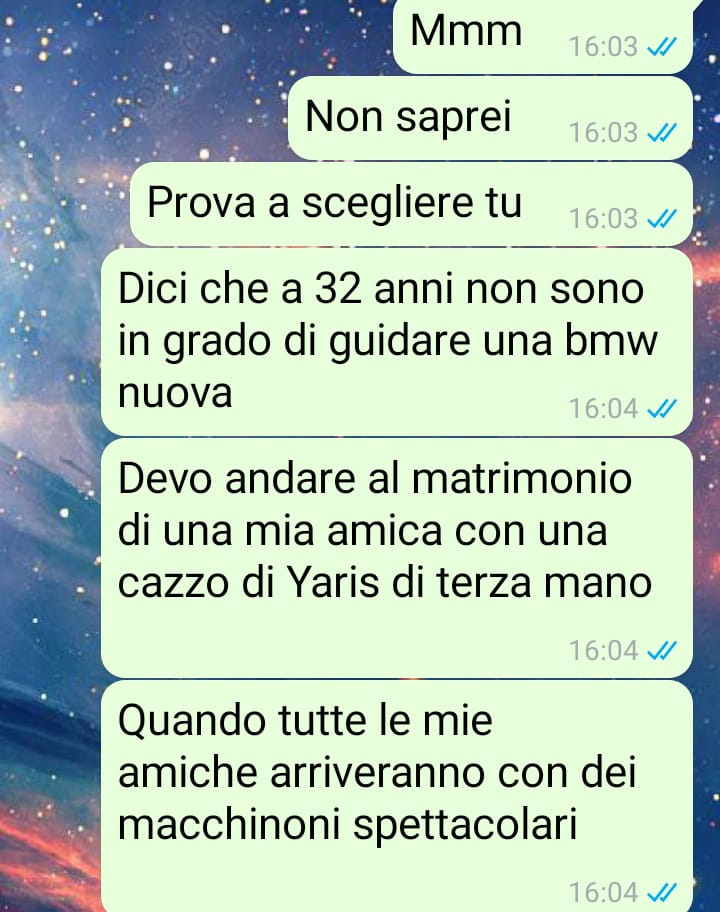Click blue double check on the Yaris message

point(662,650)
